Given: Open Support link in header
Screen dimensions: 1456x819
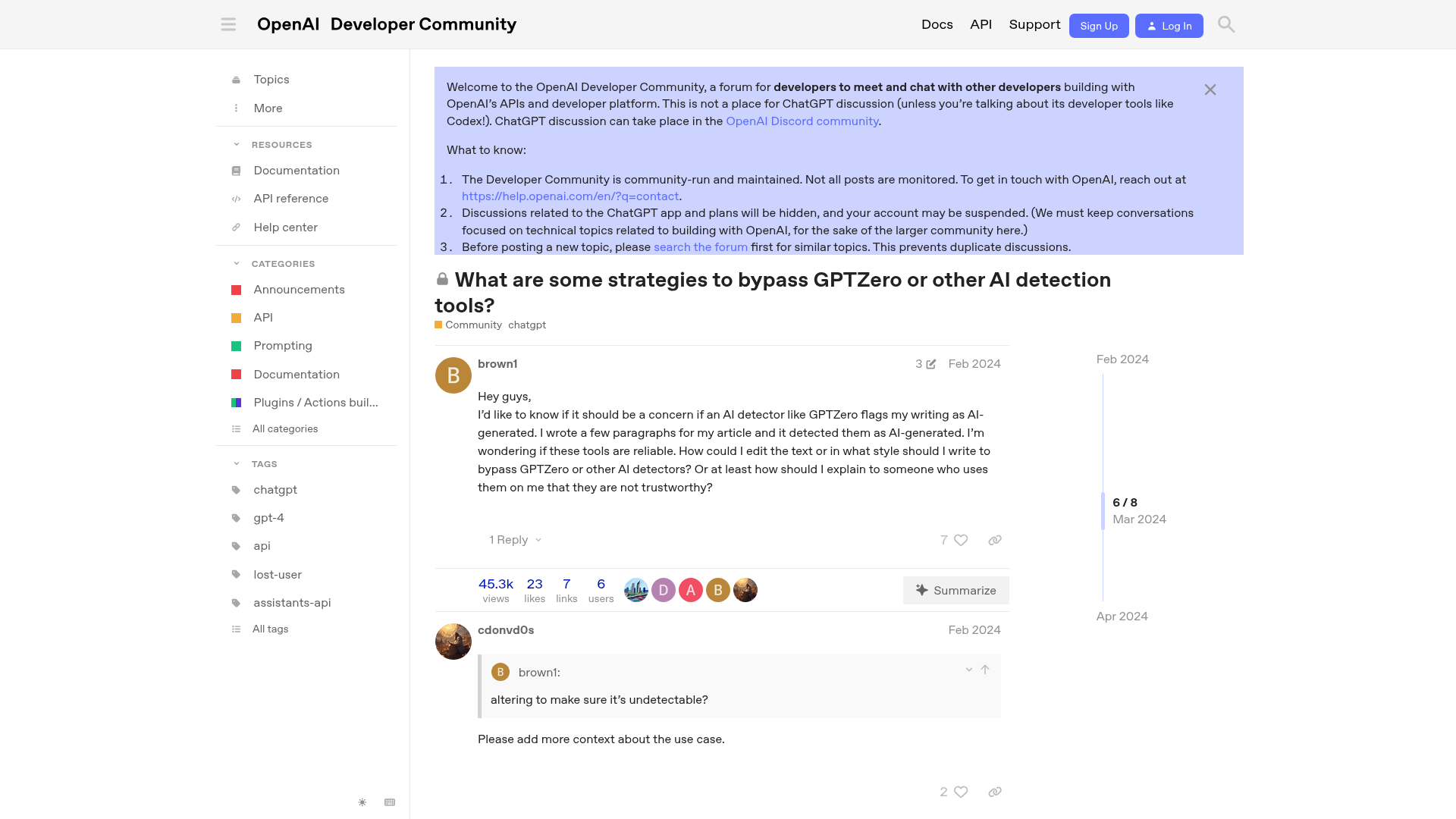Looking at the screenshot, I should pos(1034,24).
